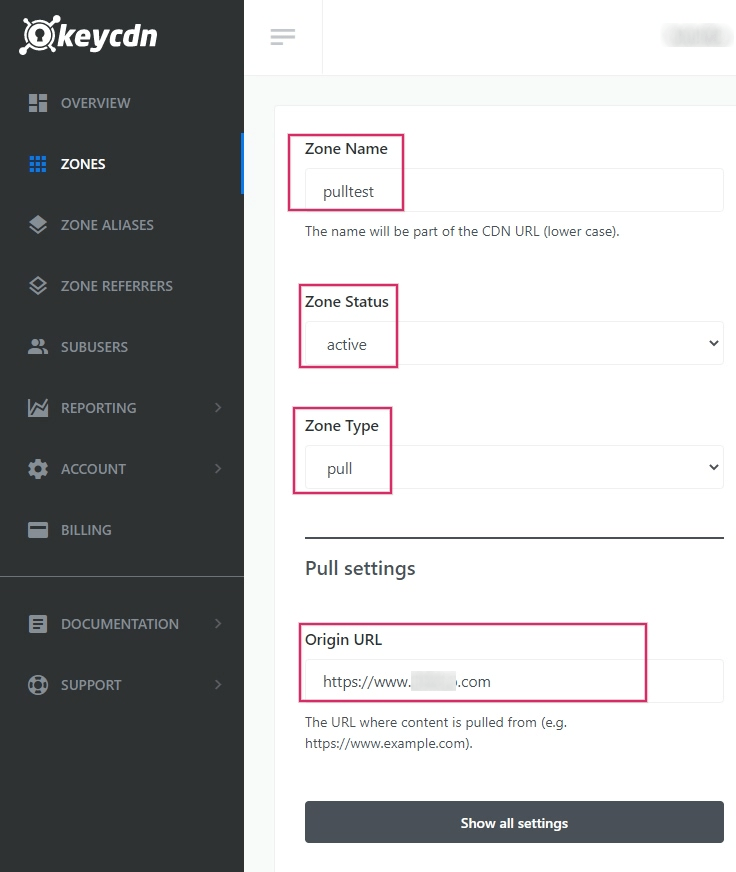Expand the Reporting sidebar section

tap(219, 407)
